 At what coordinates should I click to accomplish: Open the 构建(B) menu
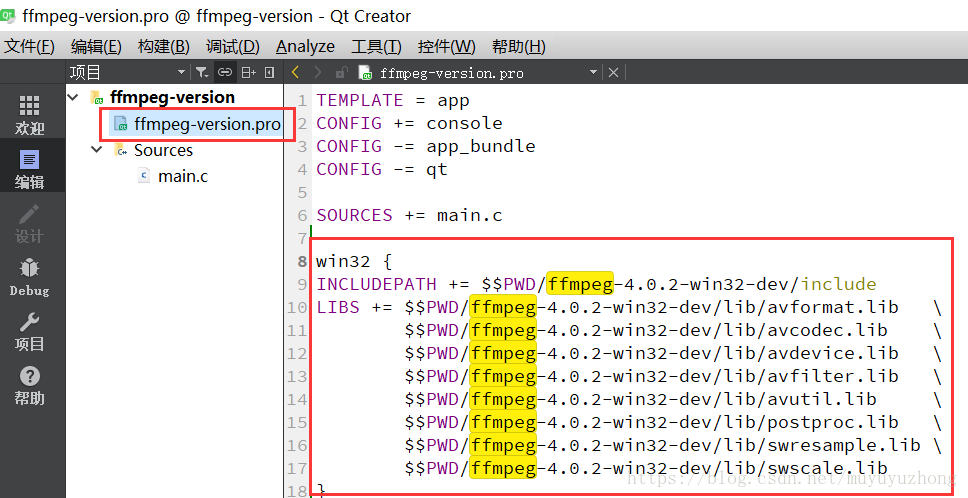point(164,46)
